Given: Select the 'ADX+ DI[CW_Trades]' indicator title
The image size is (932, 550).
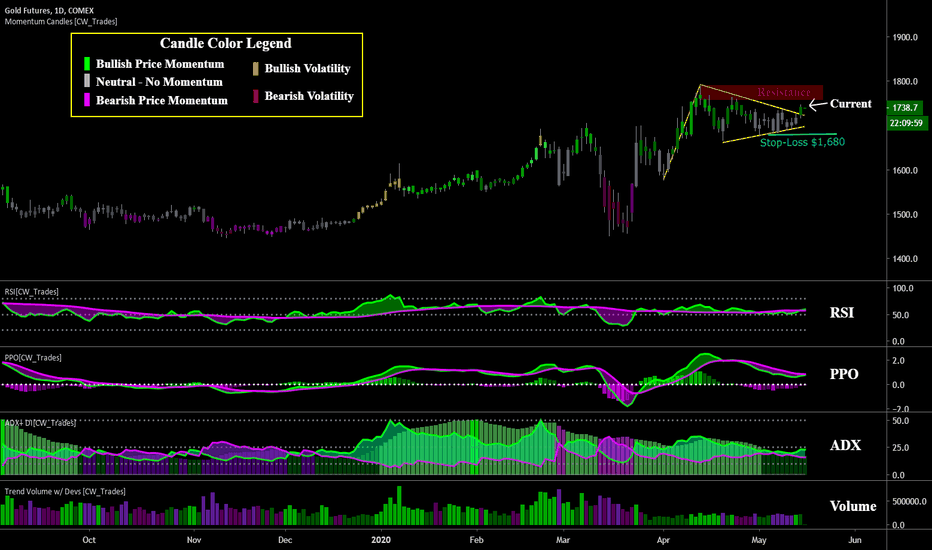Looking at the screenshot, I should (x=40, y=423).
